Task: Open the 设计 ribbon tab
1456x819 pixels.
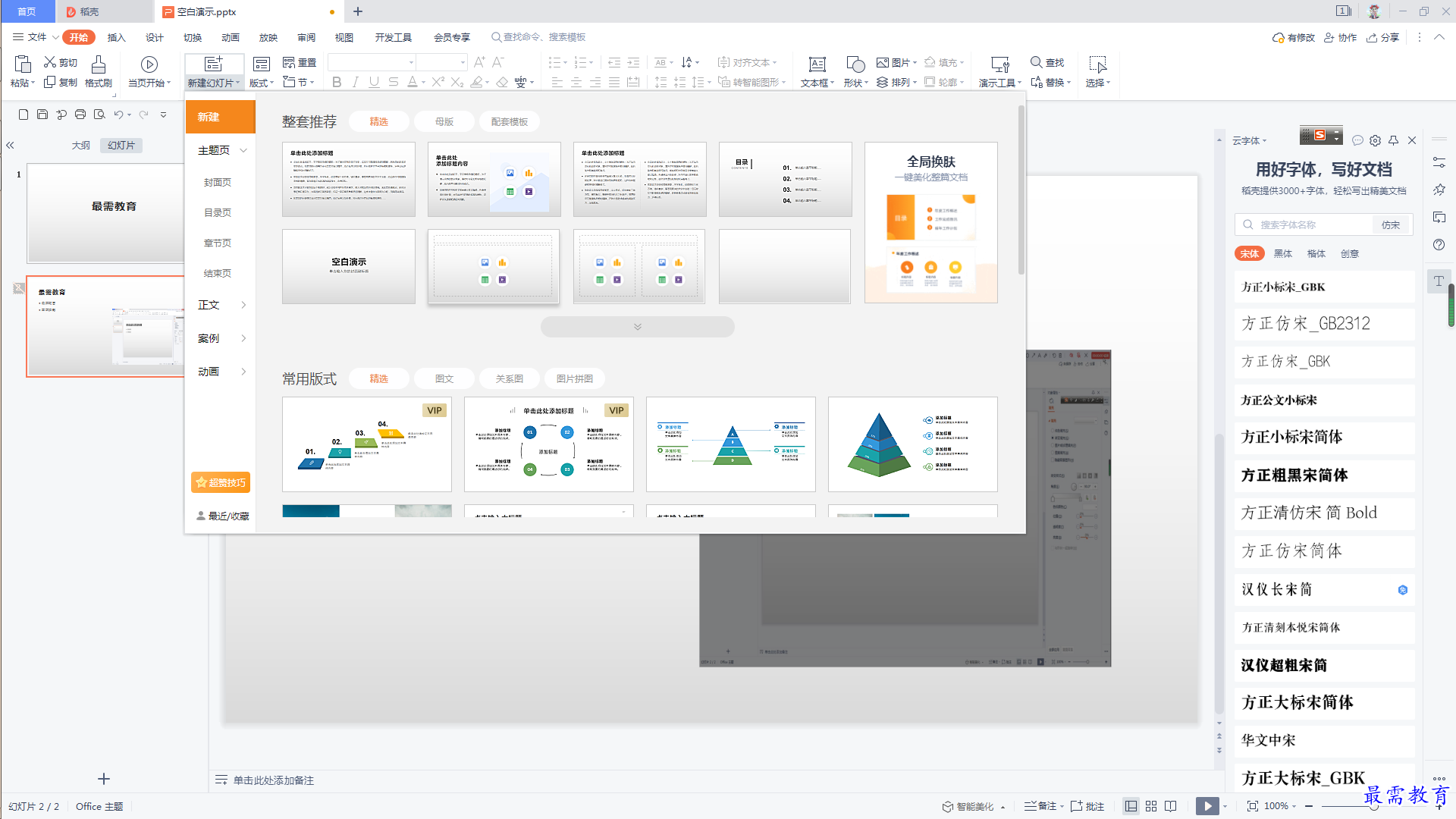Action: 154,37
